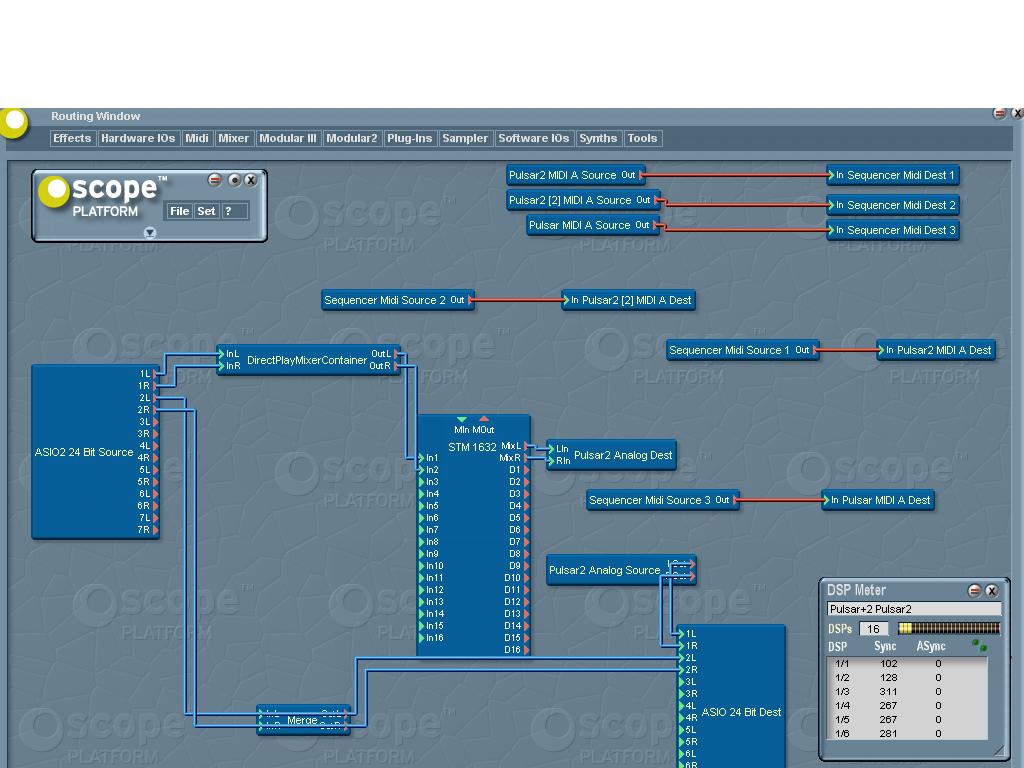Select the green MIn port on STM 1632
Viewport: 1024px width, 768px height.
(462, 419)
